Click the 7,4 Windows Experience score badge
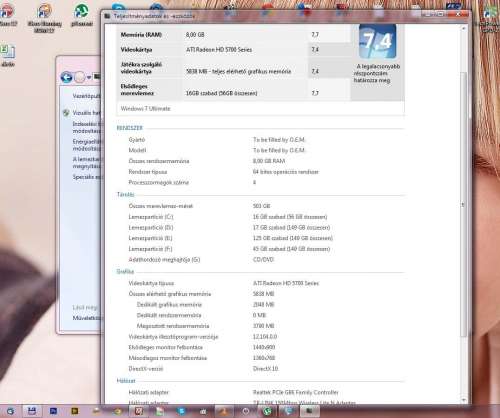 (378, 41)
